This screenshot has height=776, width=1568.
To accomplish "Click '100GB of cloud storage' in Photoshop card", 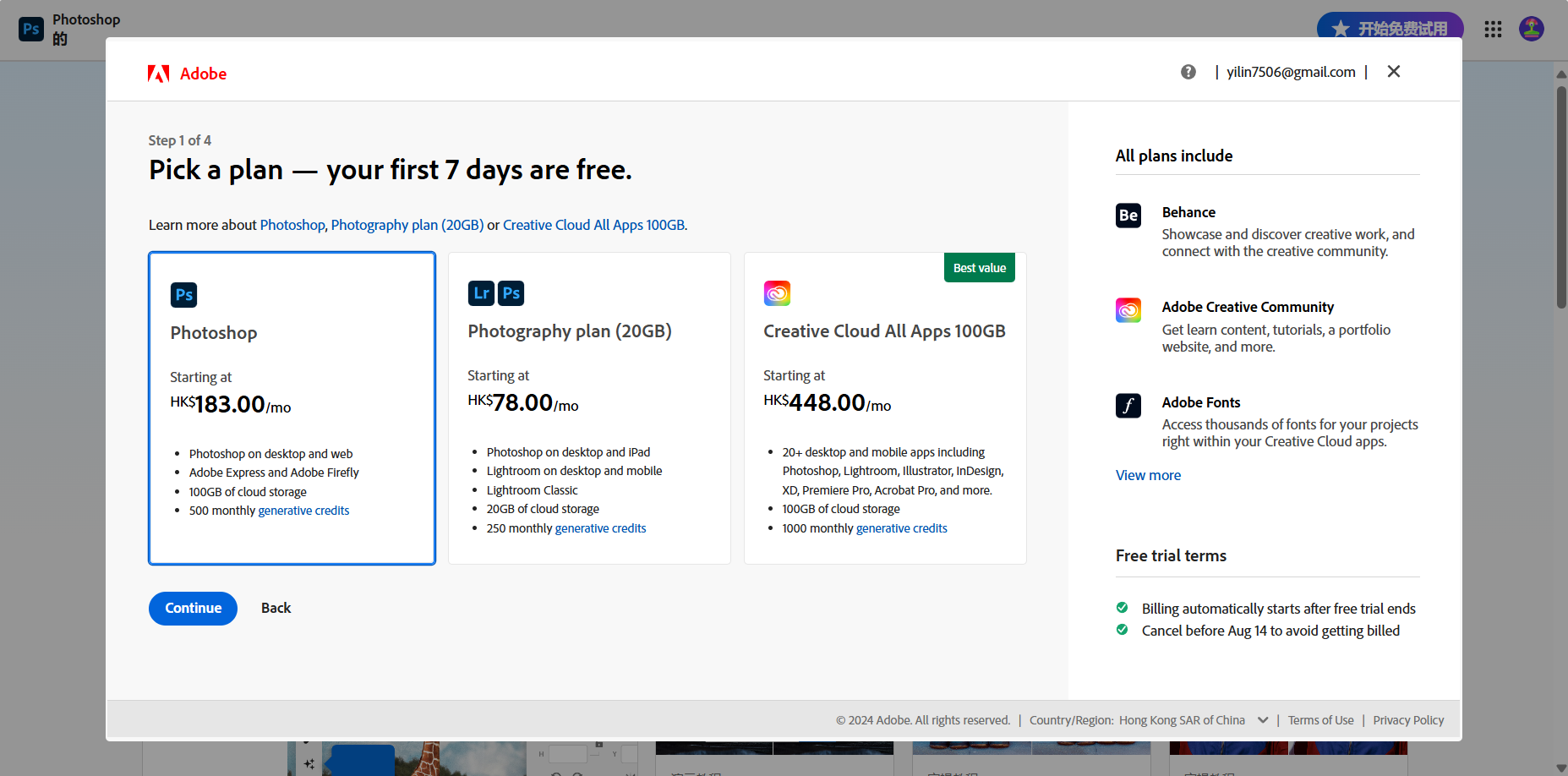I will click(x=248, y=492).
